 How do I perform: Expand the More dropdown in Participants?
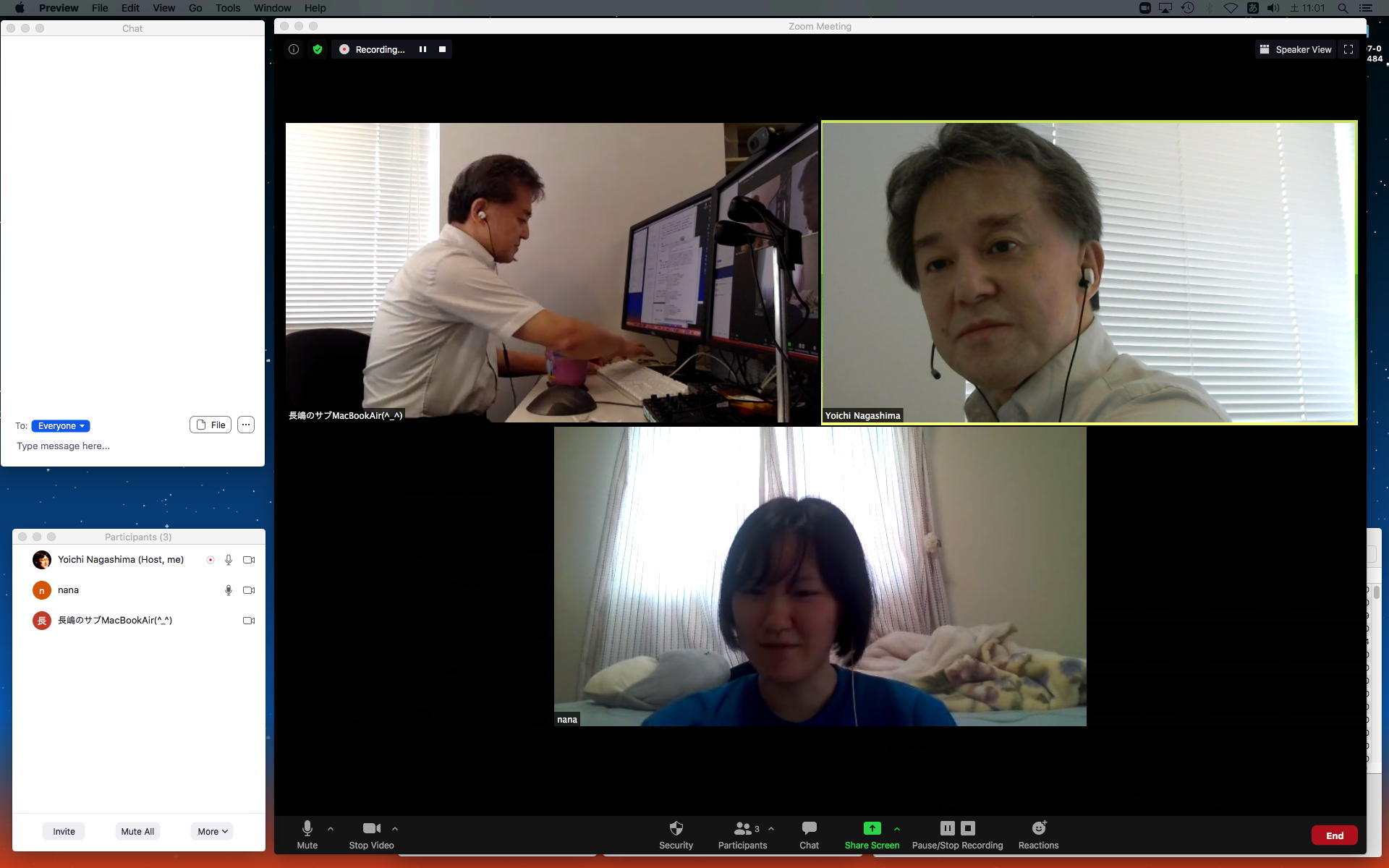click(213, 831)
